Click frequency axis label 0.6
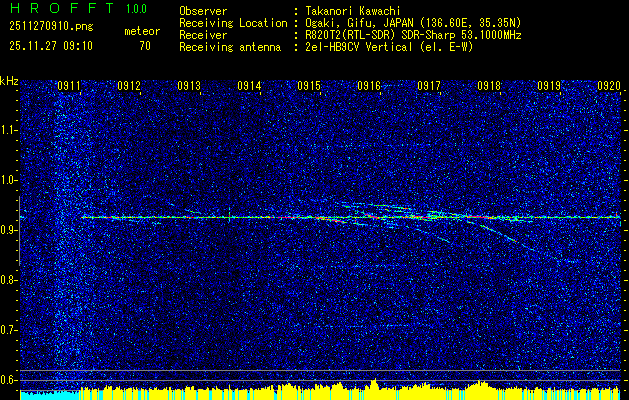Screen dimensions: 629x400 coord(8,380)
